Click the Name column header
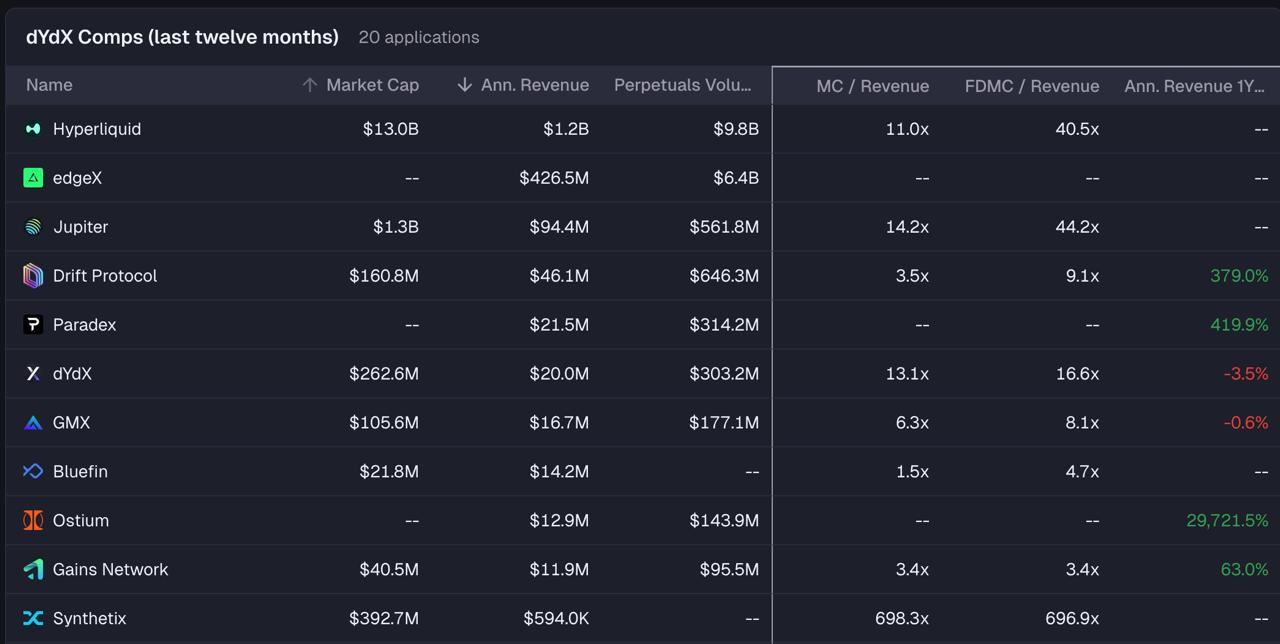 [x=49, y=85]
